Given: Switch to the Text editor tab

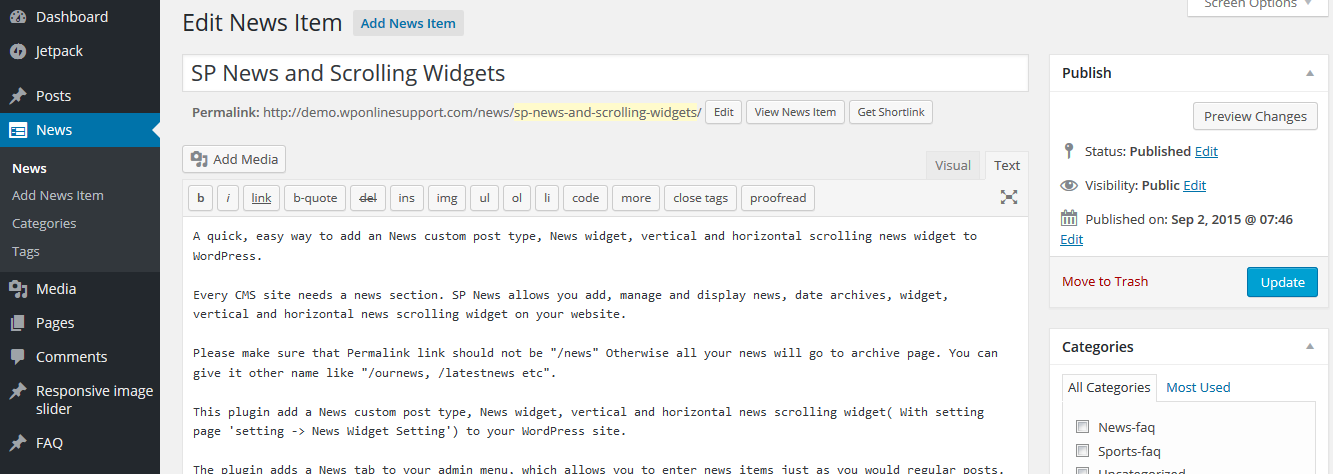Looking at the screenshot, I should 1007,166.
